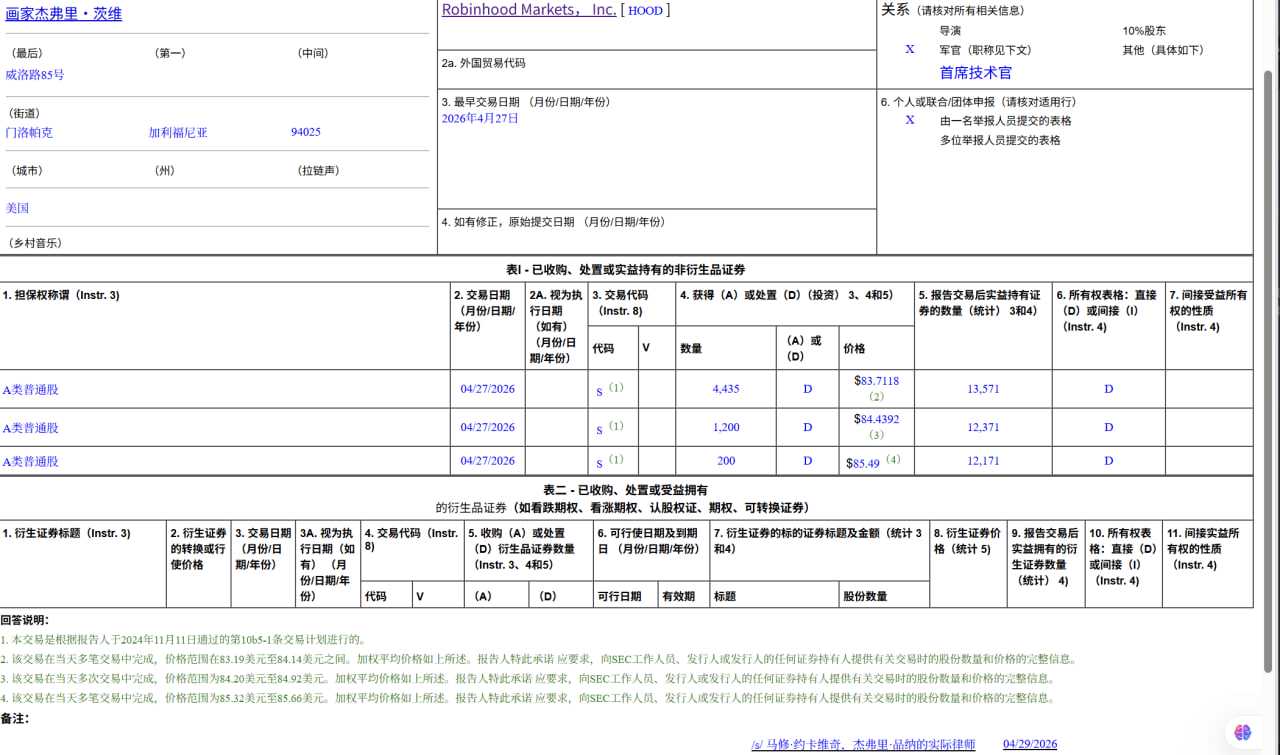Click the country value 美国
The image size is (1280, 755).
pos(17,208)
